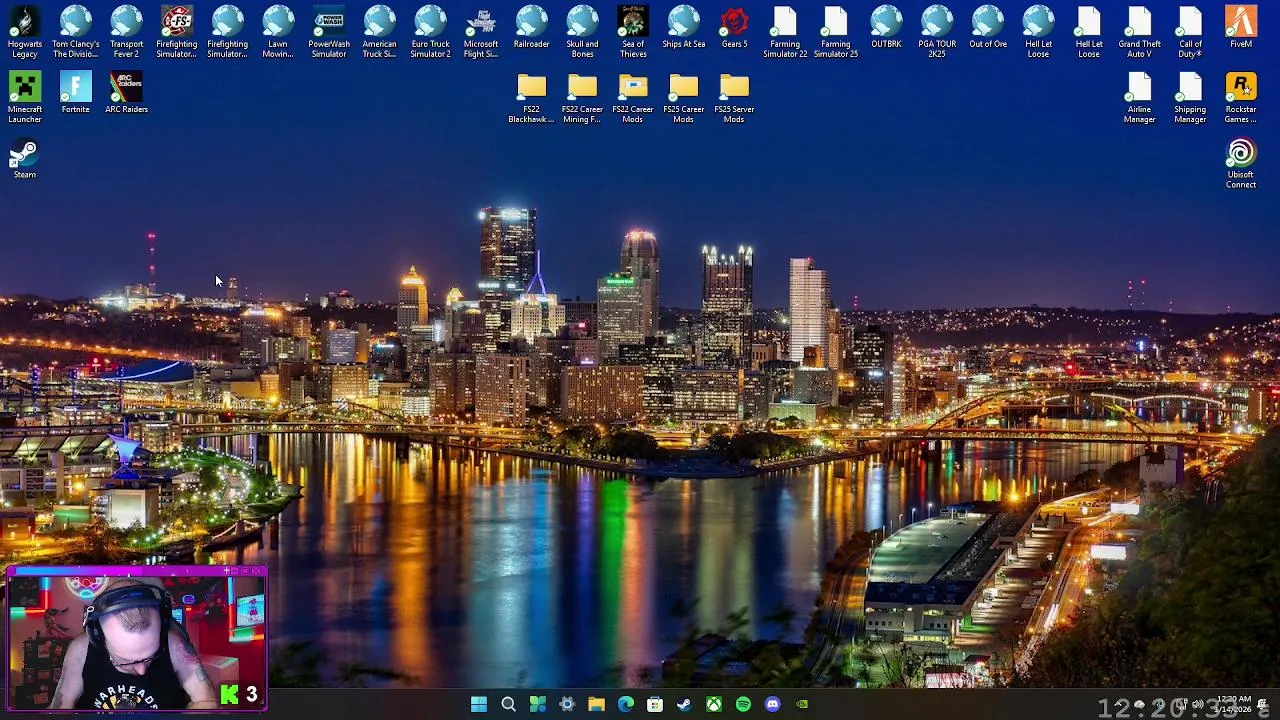The height and width of the screenshot is (720, 1280).
Task: Open File Explorer from the taskbar
Action: pyautogui.click(x=596, y=705)
